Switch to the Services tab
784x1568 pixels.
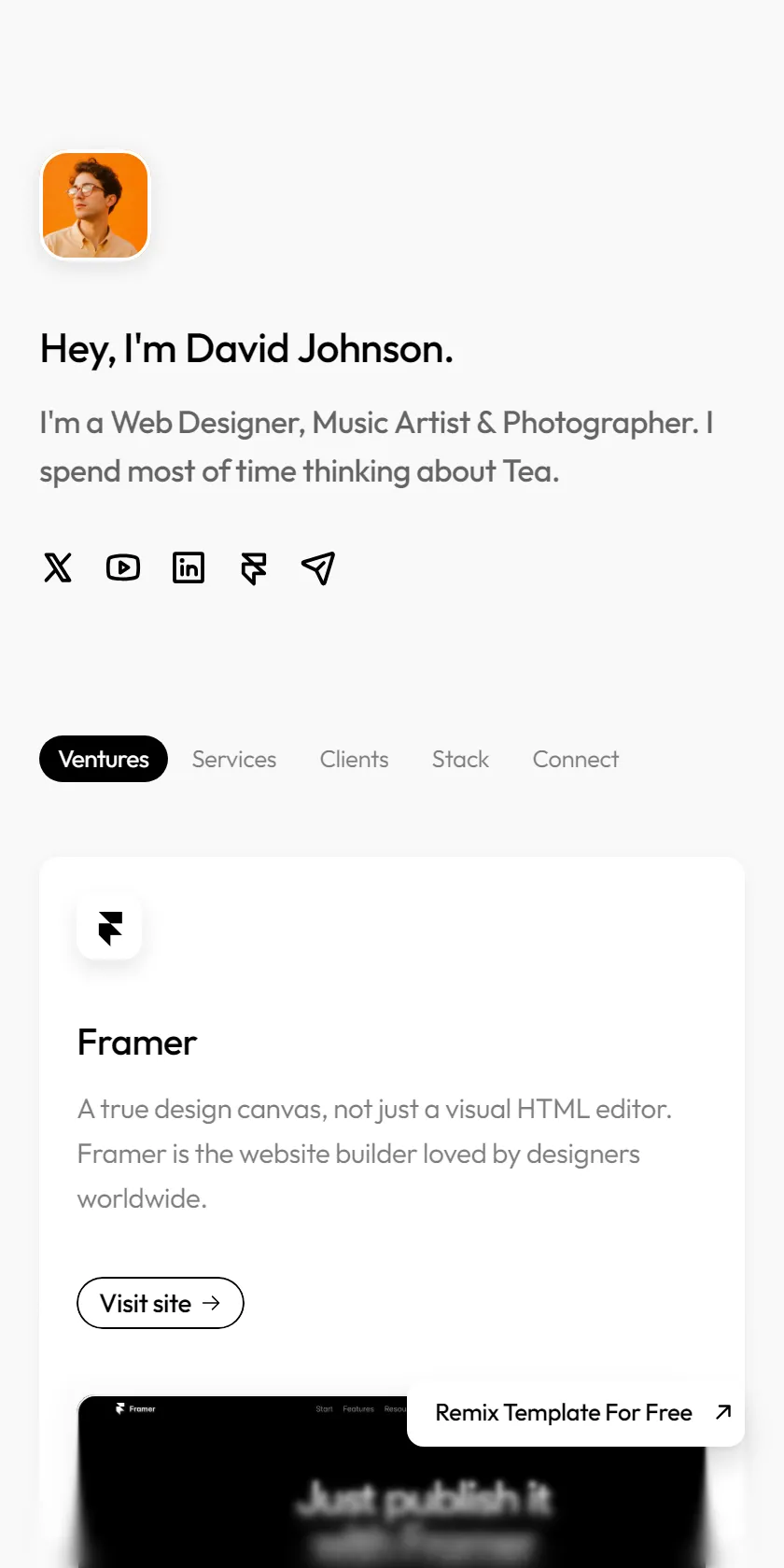click(x=234, y=759)
